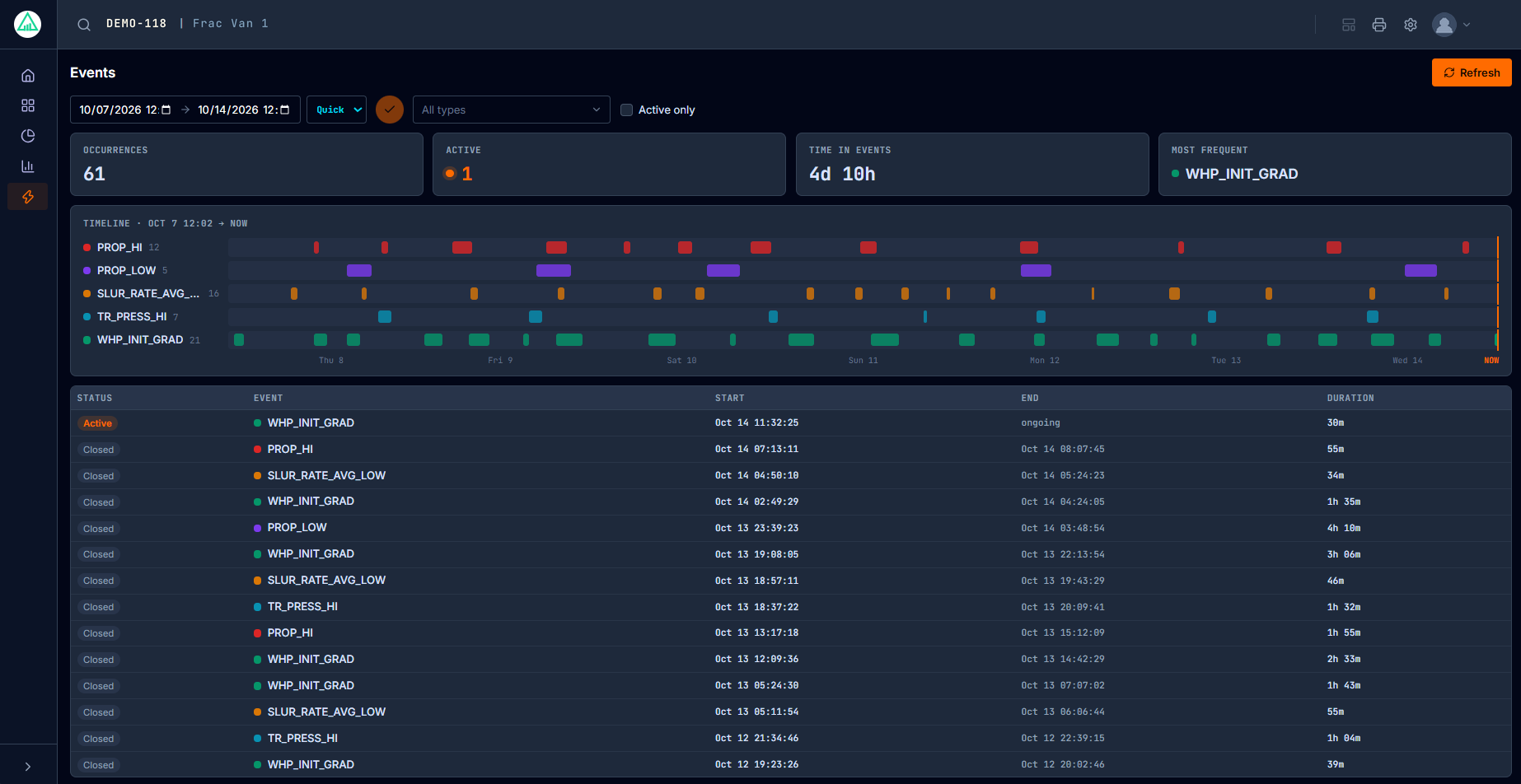This screenshot has height=784, width=1521.
Task: Open PROP_HI event starting Oct 14 07:13:11
Action: tap(790, 450)
